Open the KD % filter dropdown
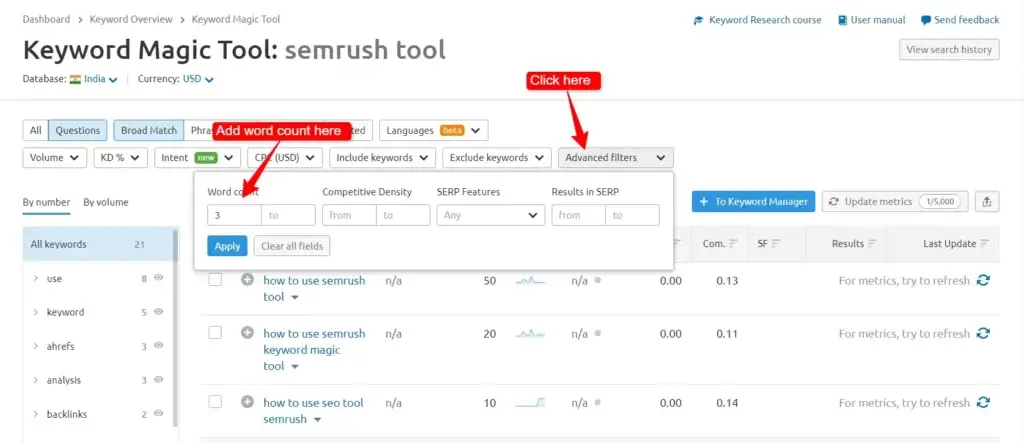Screen dimensions: 1024x443 pyautogui.click(x=120, y=157)
